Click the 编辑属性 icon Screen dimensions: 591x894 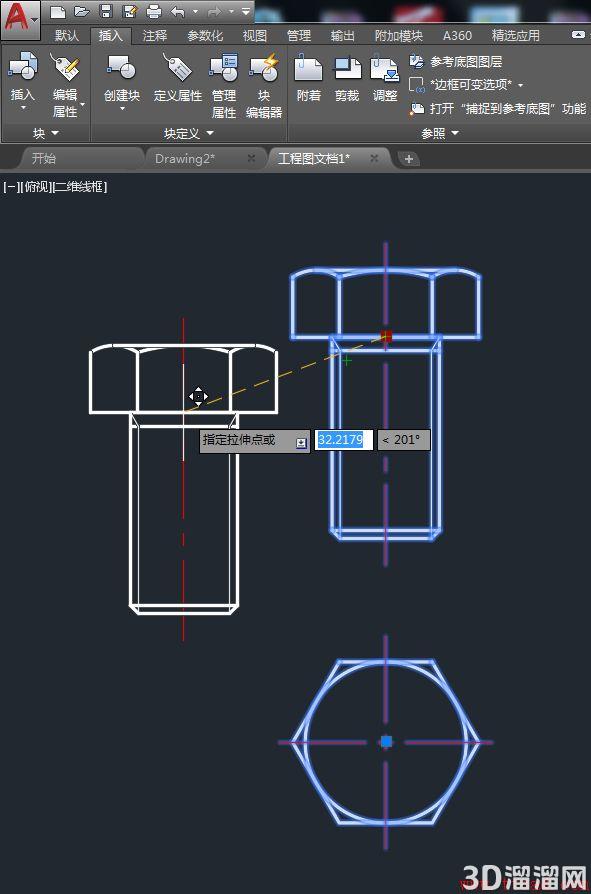[64, 67]
